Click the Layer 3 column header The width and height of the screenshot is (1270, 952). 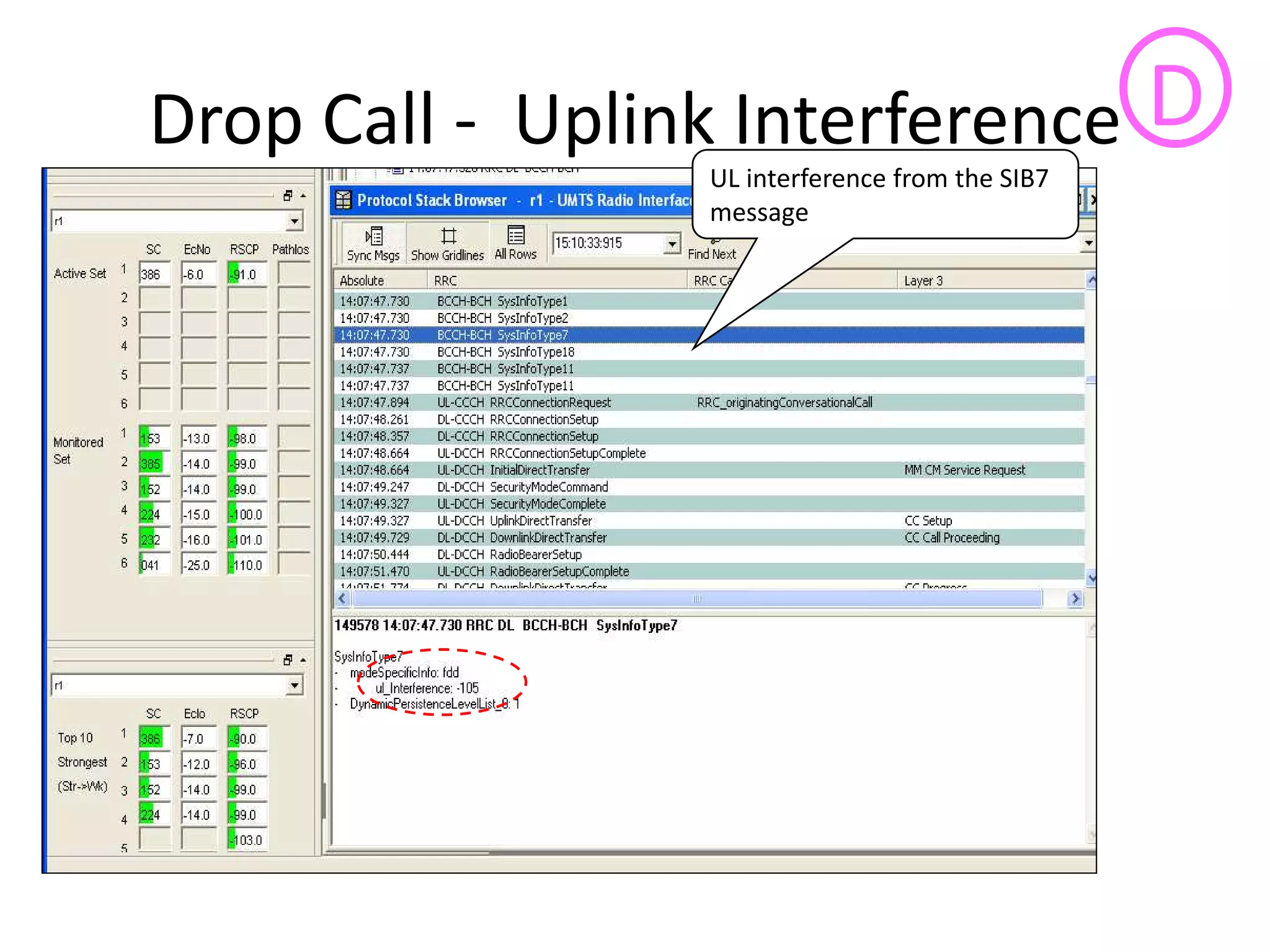coord(991,281)
